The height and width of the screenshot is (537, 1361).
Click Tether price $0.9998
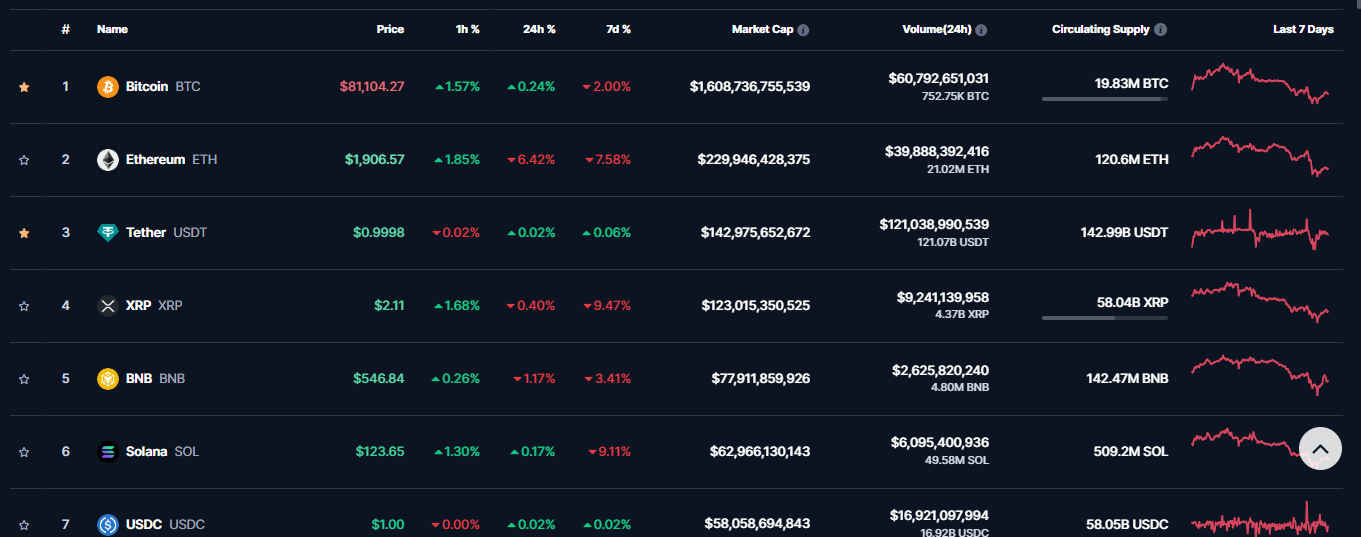pyautogui.click(x=379, y=233)
